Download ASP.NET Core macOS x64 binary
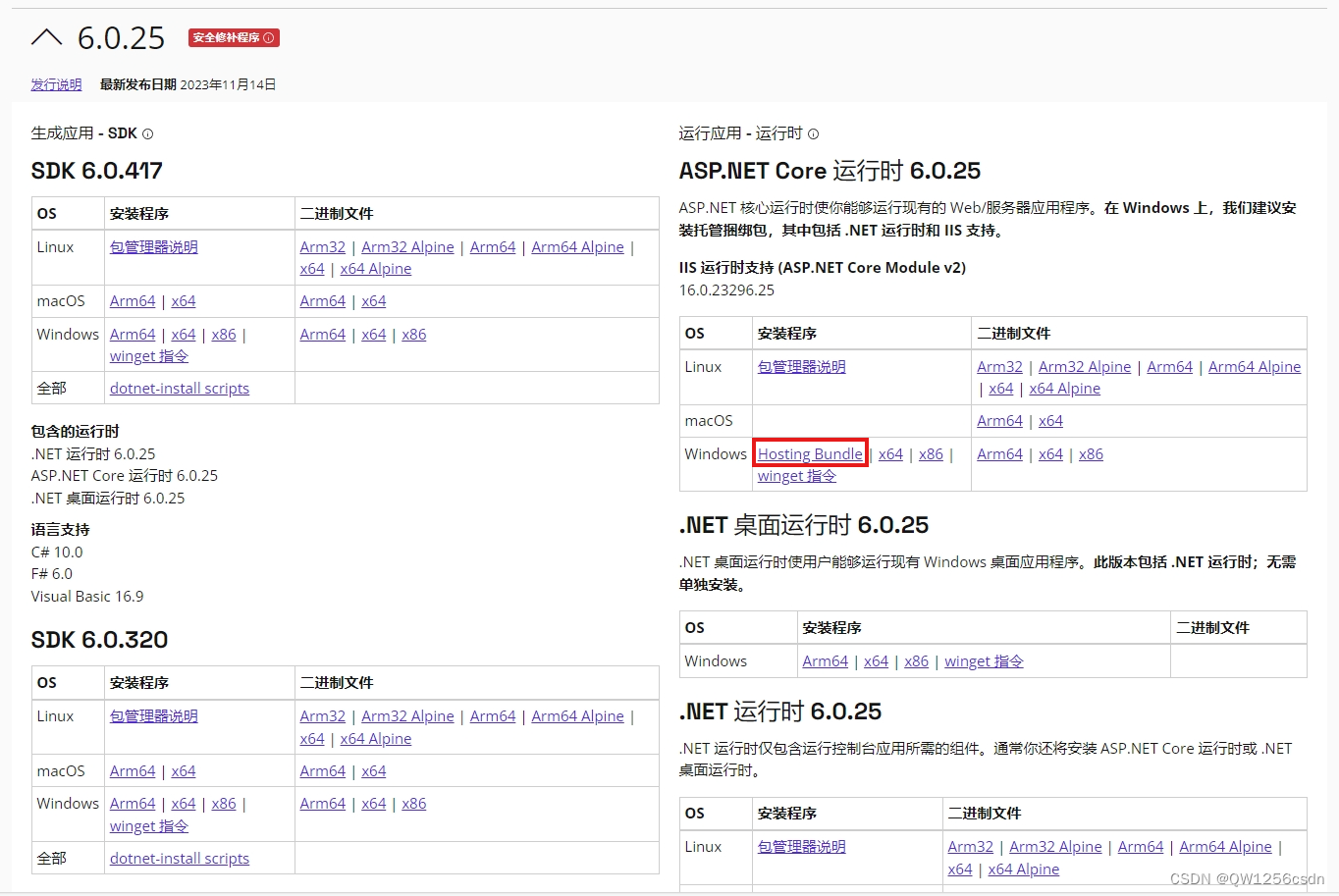Screen dimensions: 1339x896 click(x=1050, y=421)
